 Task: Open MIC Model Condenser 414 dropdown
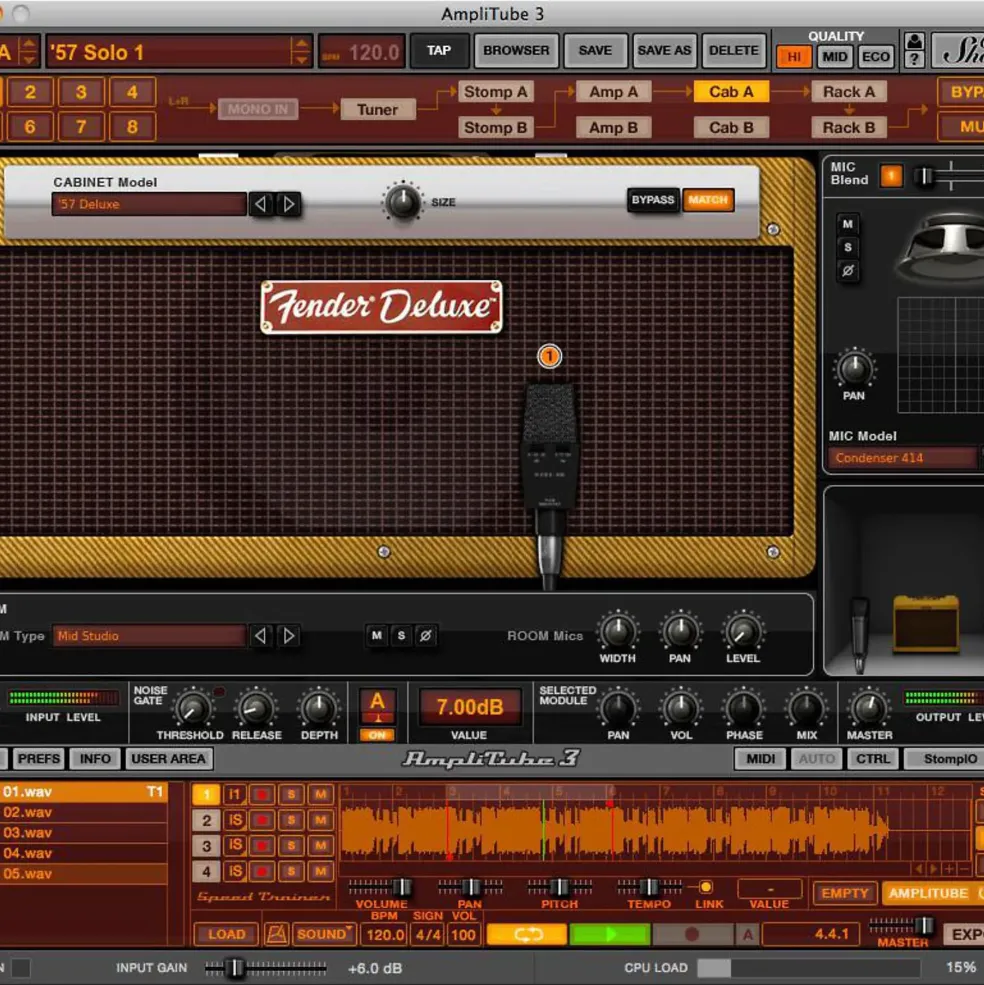903,458
